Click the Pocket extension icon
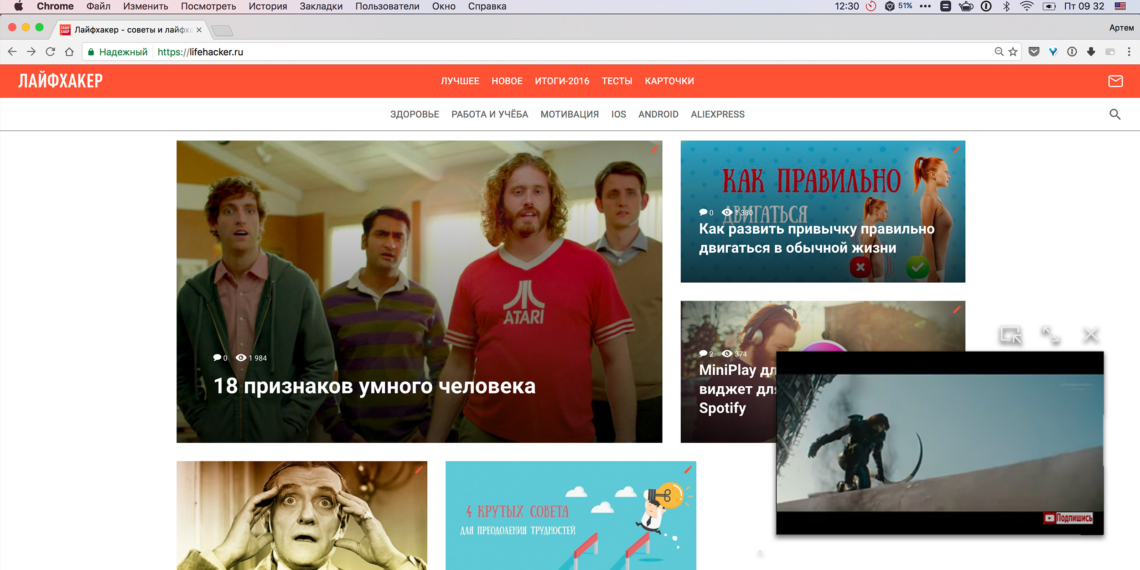 click(1034, 52)
